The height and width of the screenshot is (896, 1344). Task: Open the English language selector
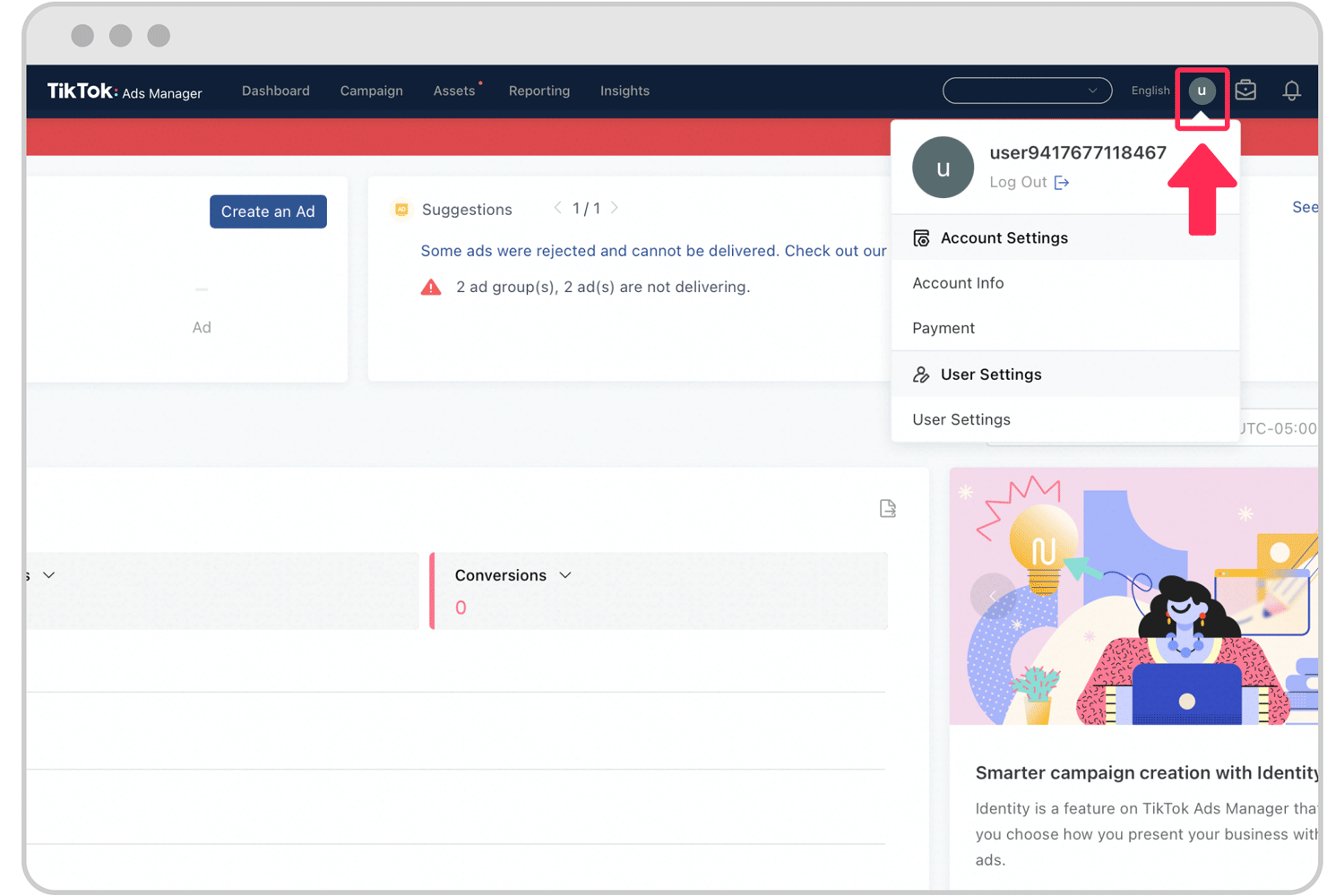coord(1150,90)
